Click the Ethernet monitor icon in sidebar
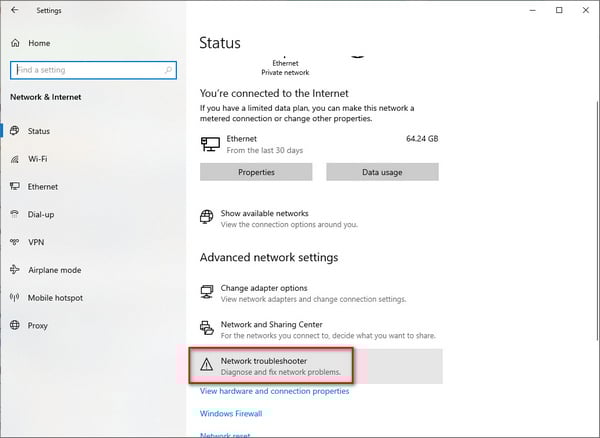 point(15,187)
